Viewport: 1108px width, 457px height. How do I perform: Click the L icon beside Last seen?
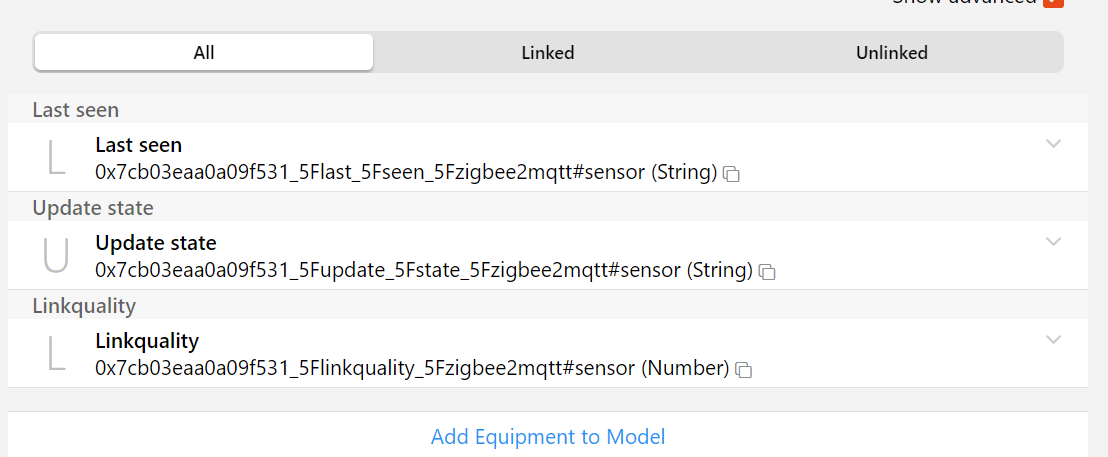click(x=56, y=158)
